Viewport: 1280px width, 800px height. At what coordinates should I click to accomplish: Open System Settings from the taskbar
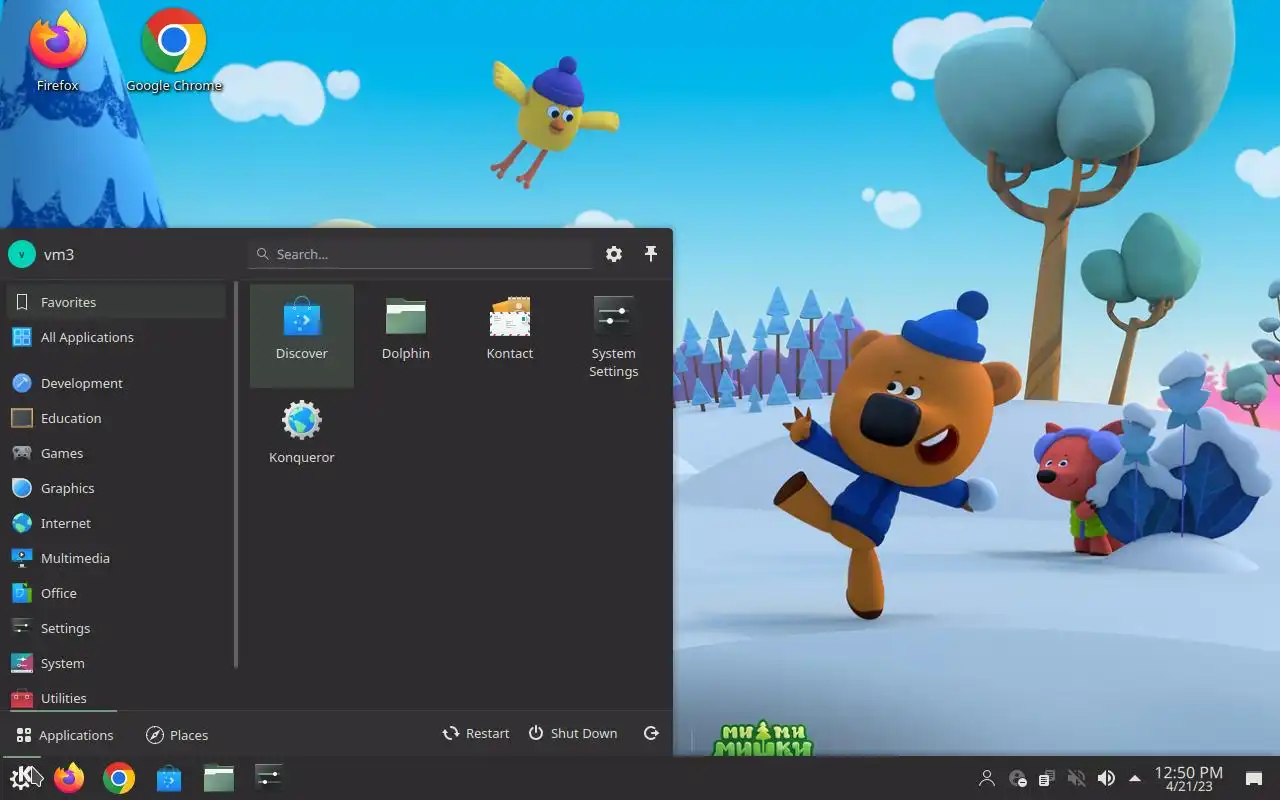[x=268, y=778]
